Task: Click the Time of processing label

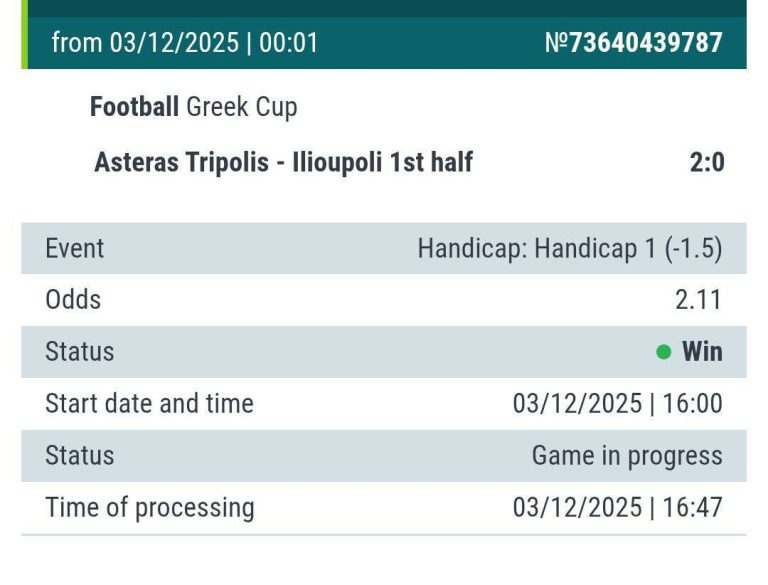Action: coord(150,507)
